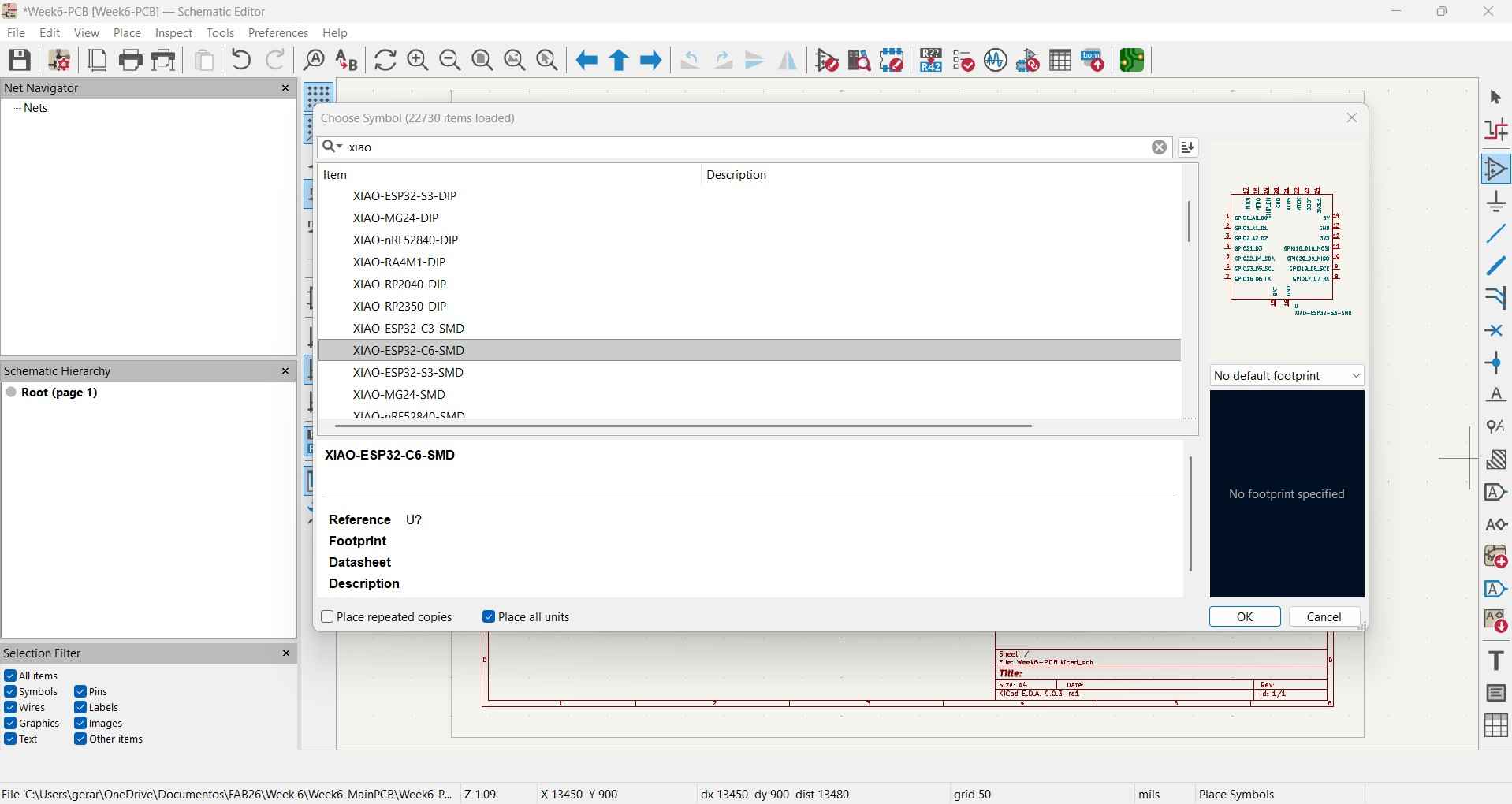Clear the symbol search field
This screenshot has height=804, width=1512.
pos(1160,147)
